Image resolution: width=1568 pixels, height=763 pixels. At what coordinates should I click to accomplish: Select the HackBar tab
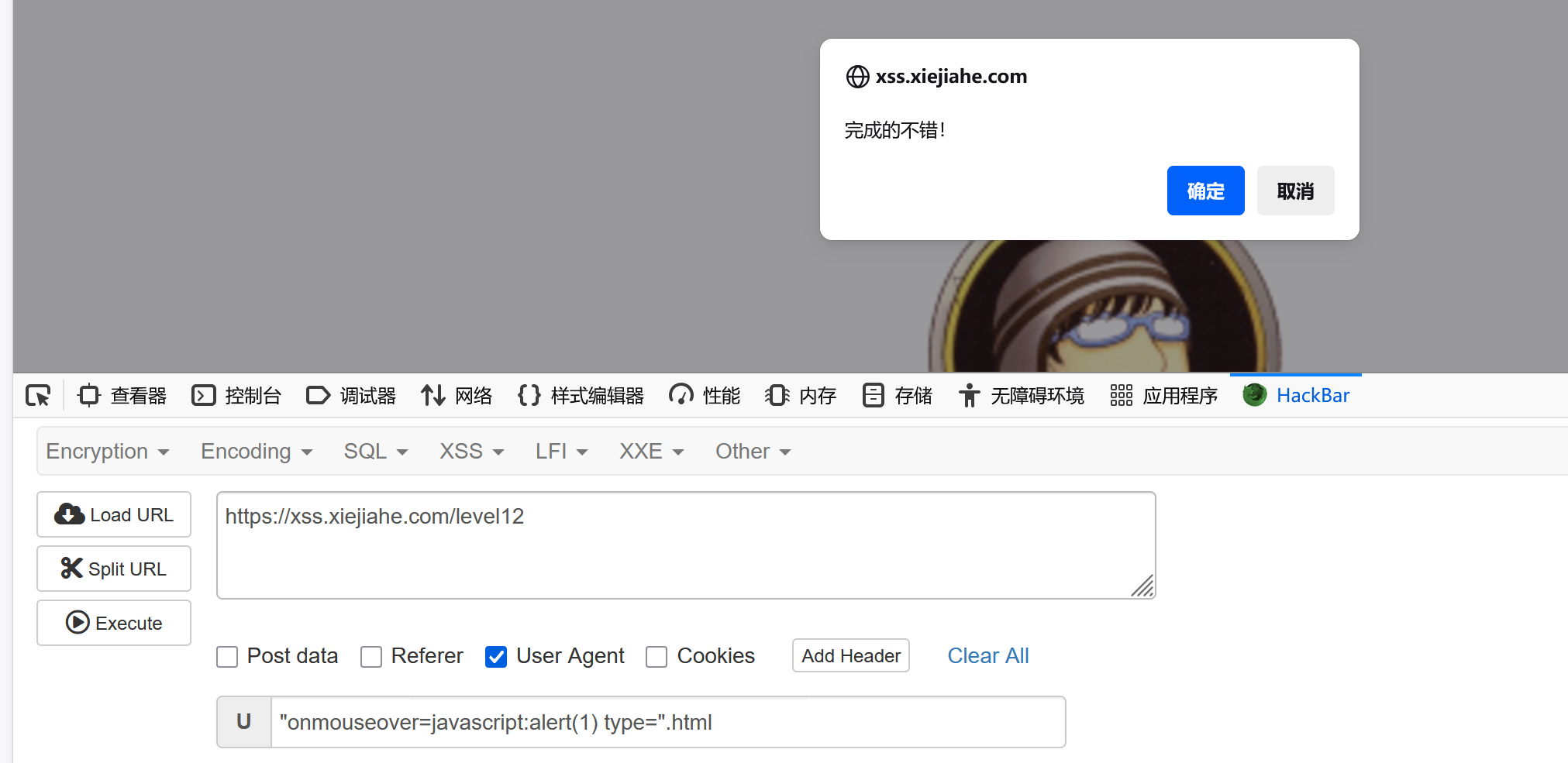coord(1296,396)
